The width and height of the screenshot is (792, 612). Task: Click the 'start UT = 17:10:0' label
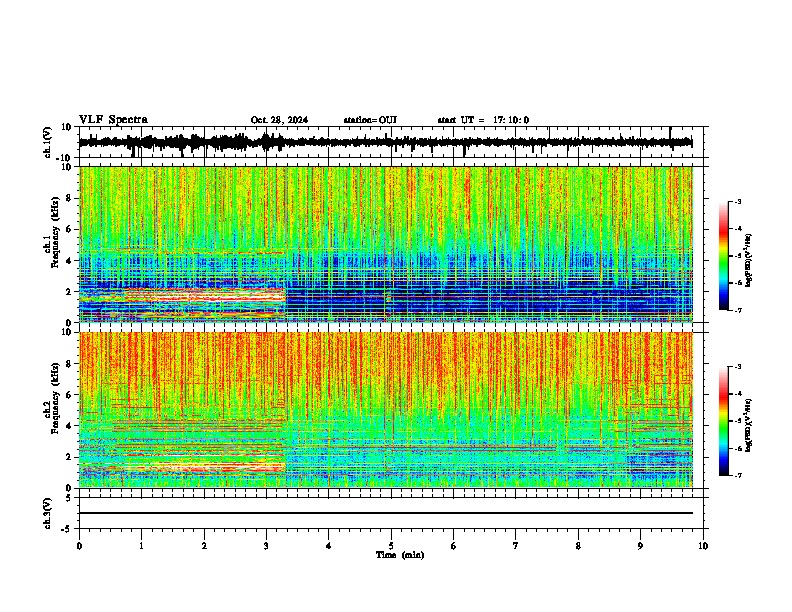(483, 120)
